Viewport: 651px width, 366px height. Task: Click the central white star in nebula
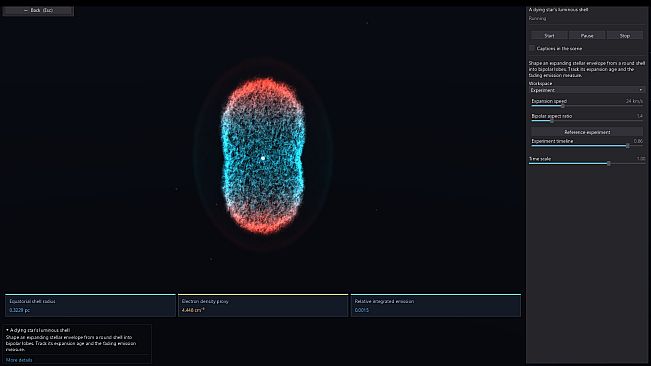tap(263, 158)
